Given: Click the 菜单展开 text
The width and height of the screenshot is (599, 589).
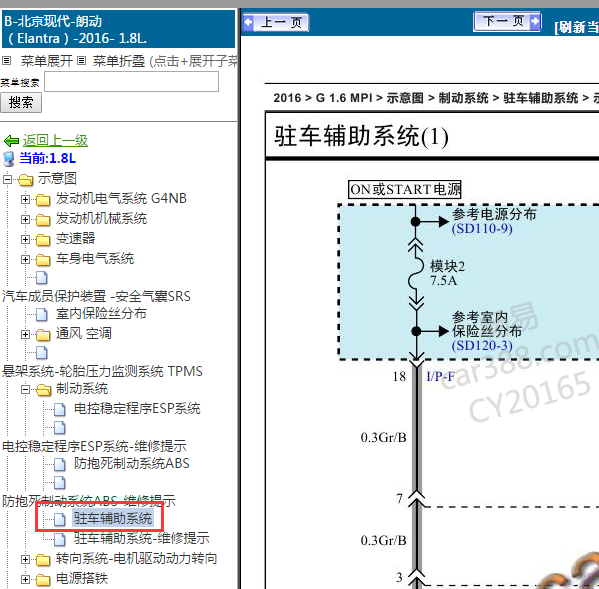Looking at the screenshot, I should click(47, 61).
